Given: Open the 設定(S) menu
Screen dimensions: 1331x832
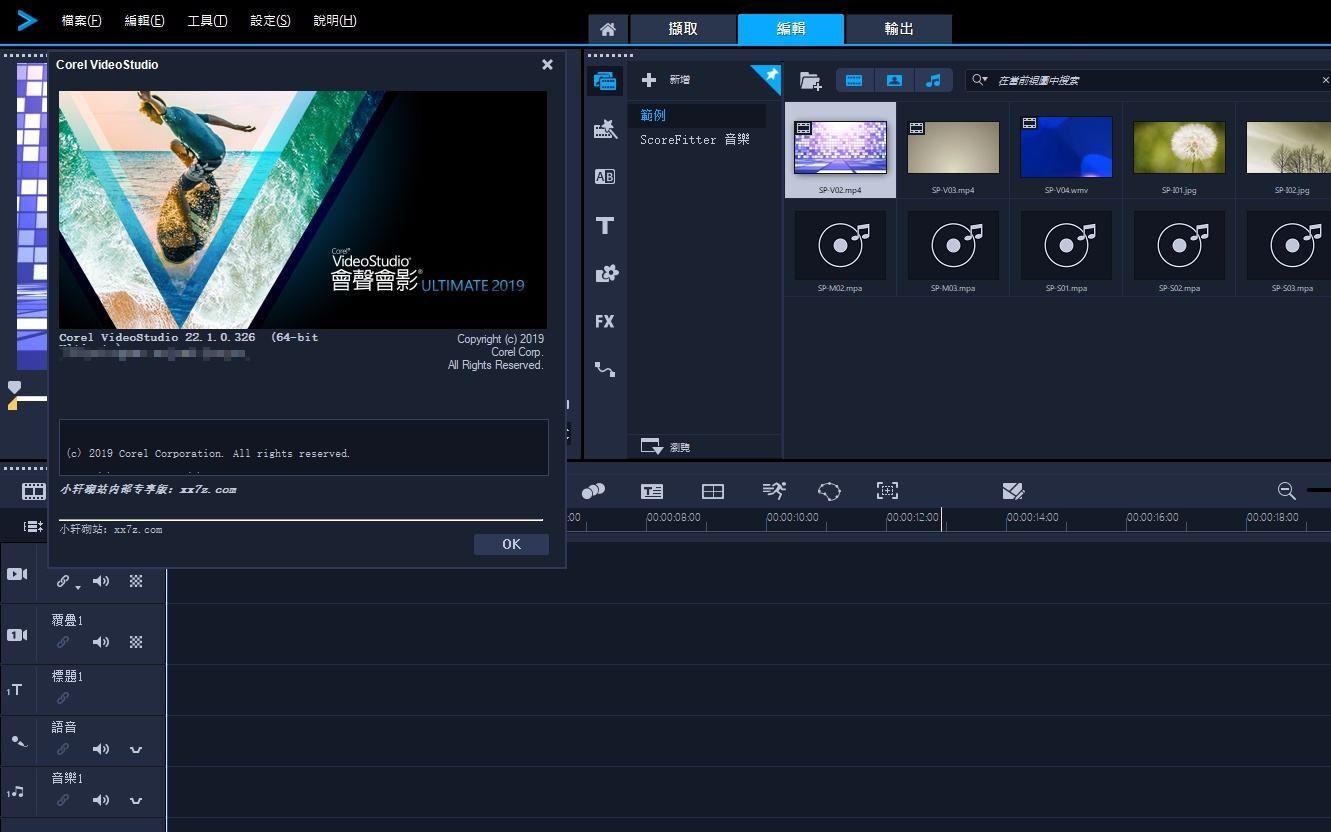Looking at the screenshot, I should [270, 21].
